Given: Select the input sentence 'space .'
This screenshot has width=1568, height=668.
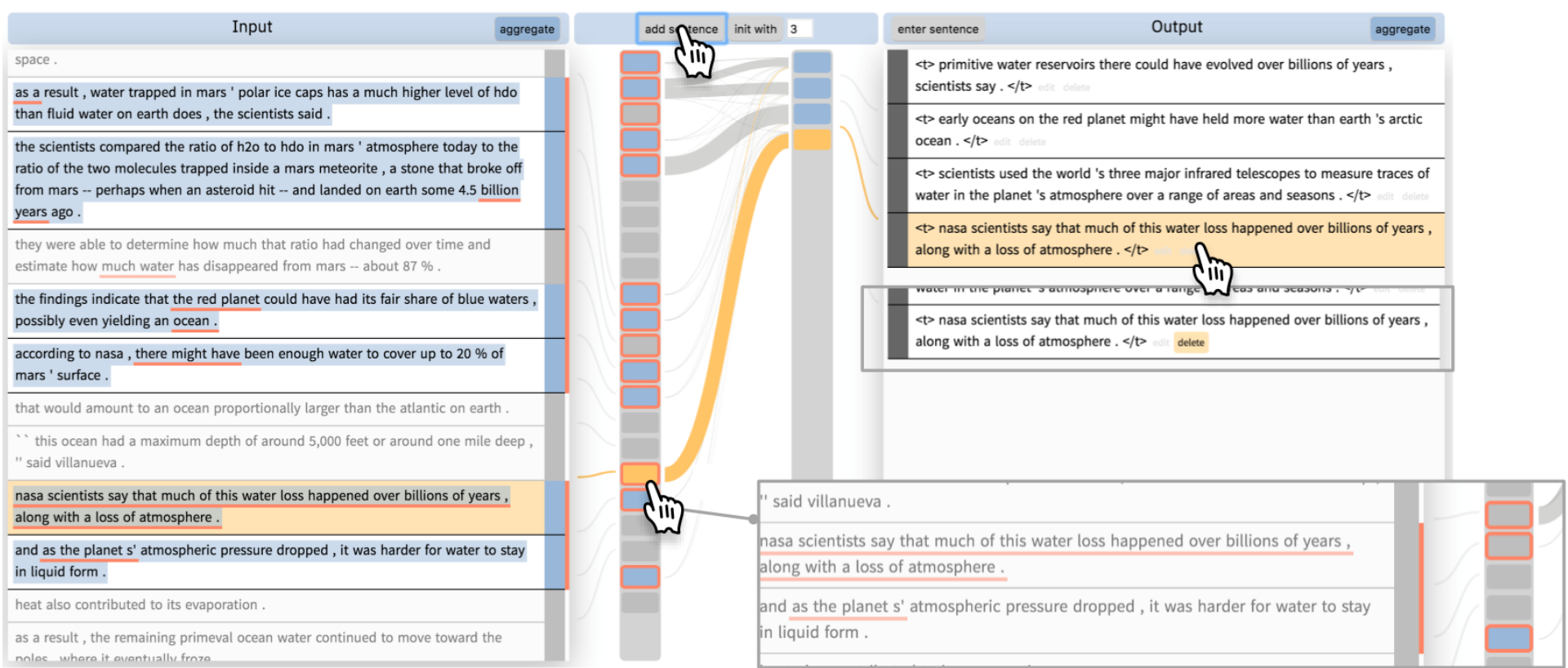Looking at the screenshot, I should tap(277, 60).
